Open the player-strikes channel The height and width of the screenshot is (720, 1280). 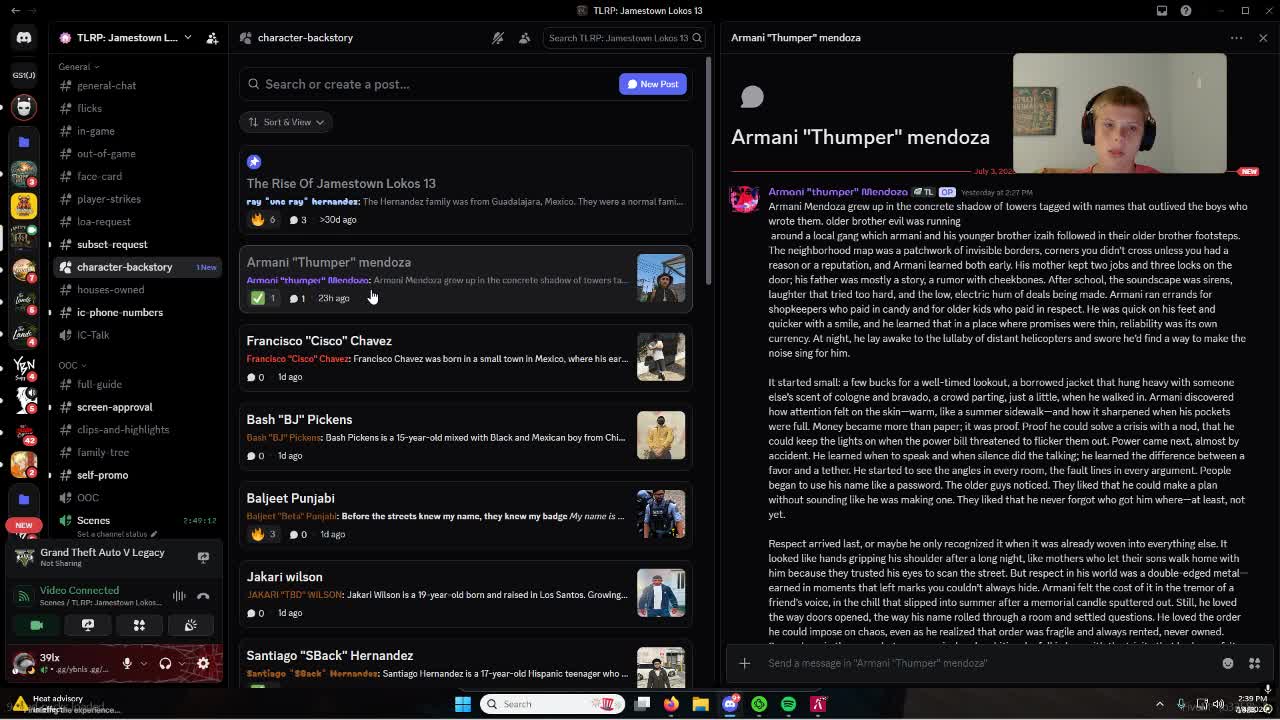[x=139, y=199]
